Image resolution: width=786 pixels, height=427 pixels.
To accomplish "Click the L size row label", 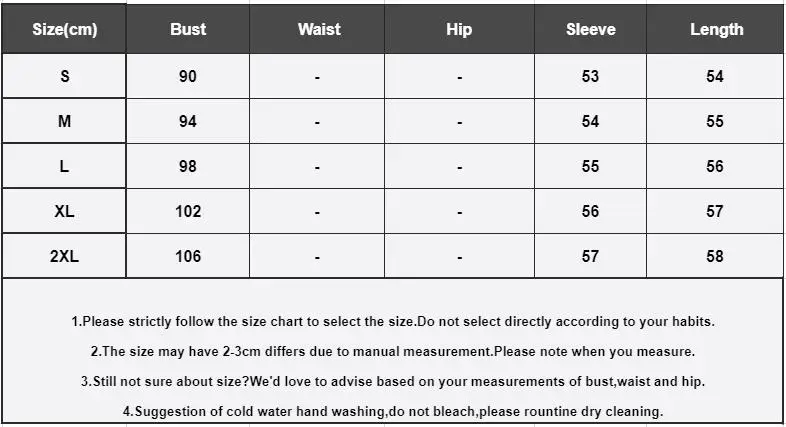I will pos(64,166).
